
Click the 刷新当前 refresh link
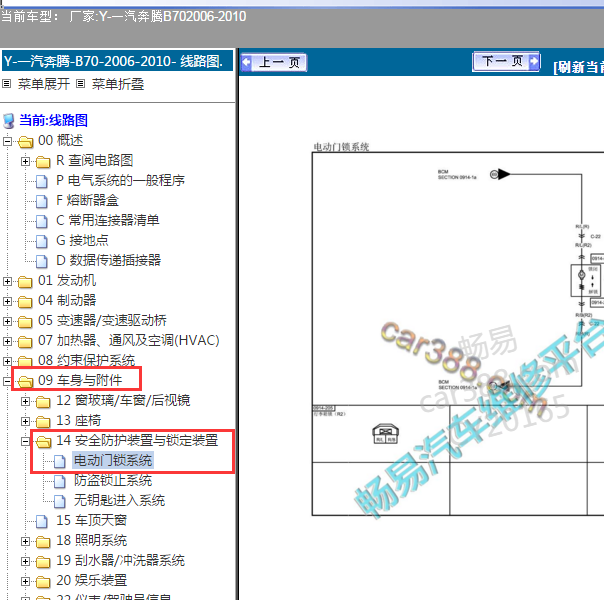(579, 67)
